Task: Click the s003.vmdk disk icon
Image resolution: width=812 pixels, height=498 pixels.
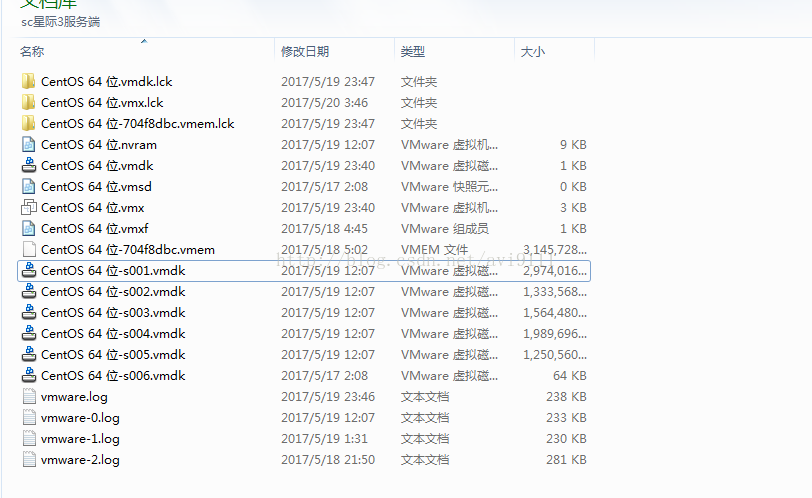Action: click(x=28, y=313)
